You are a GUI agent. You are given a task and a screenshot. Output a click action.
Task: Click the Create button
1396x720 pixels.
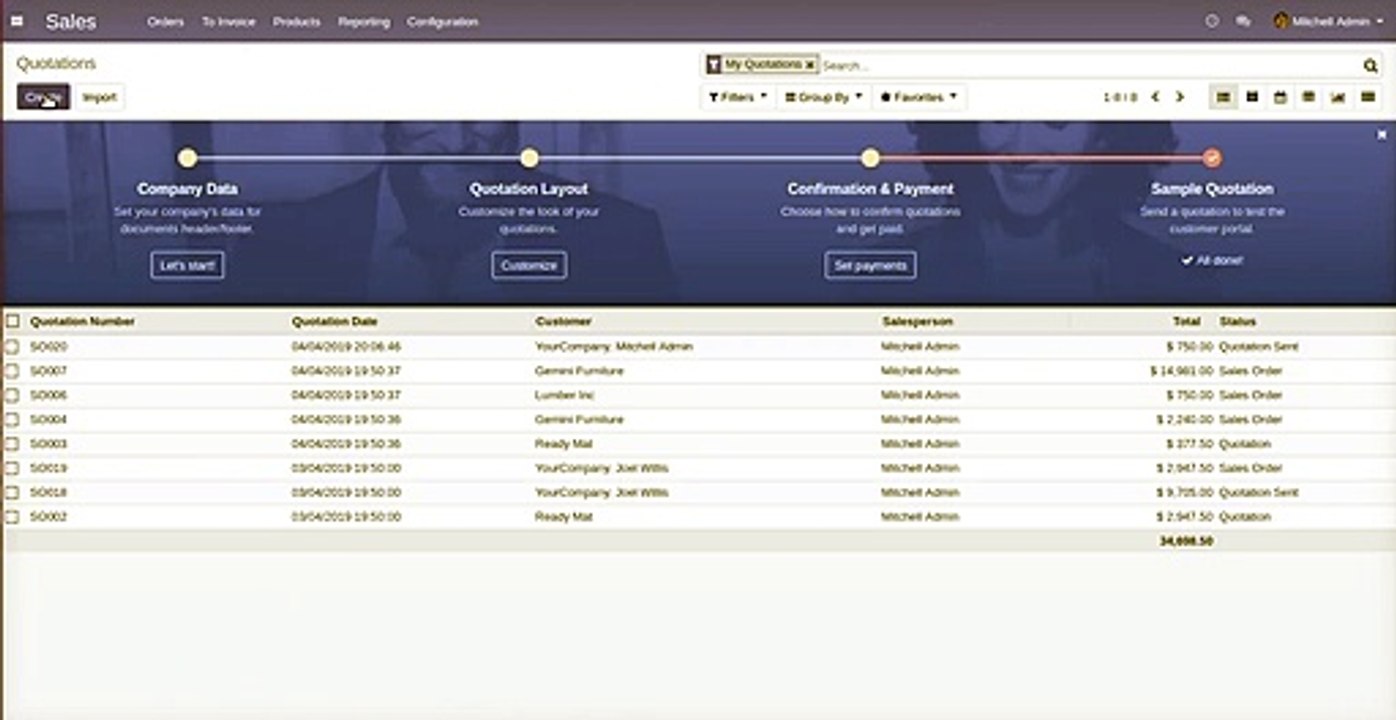click(x=43, y=97)
